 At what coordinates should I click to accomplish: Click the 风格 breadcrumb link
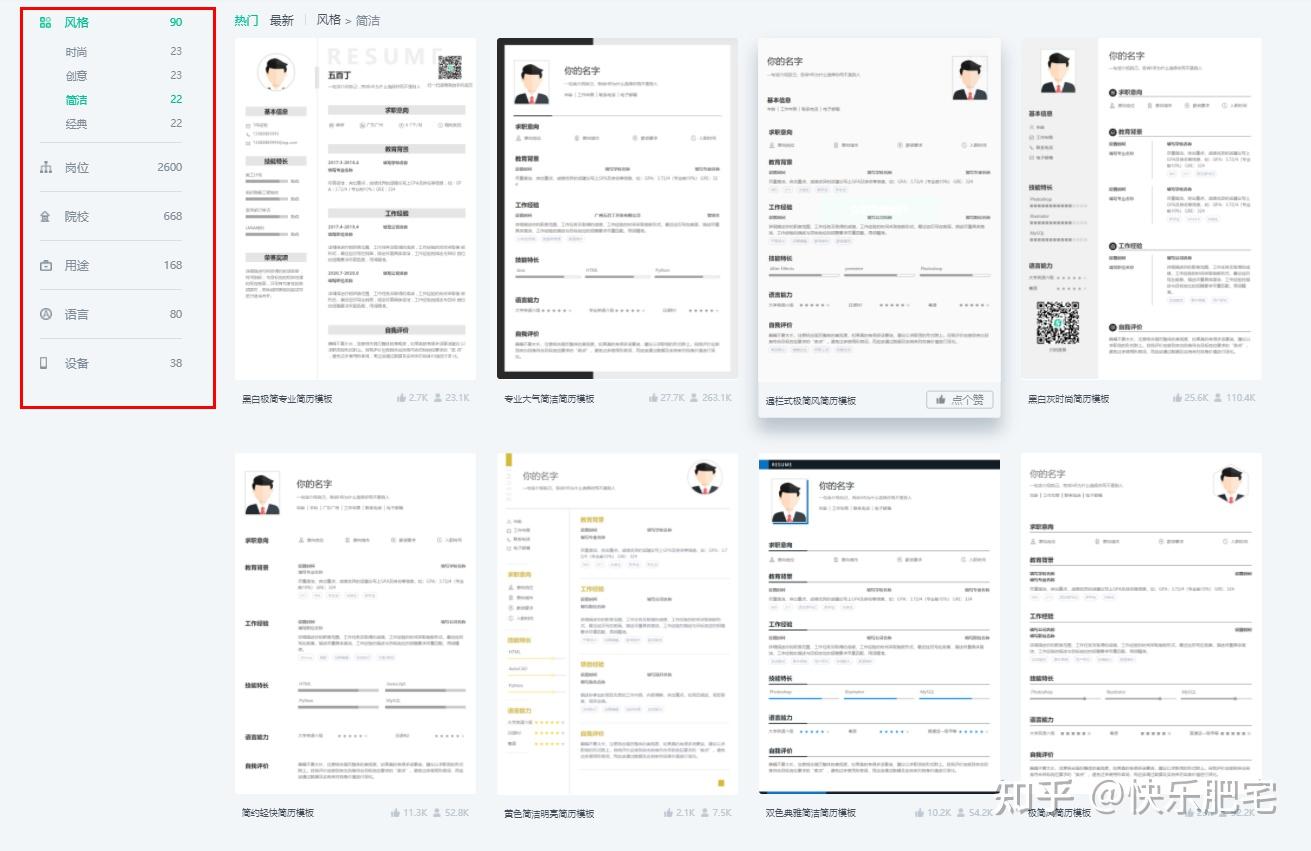click(329, 20)
